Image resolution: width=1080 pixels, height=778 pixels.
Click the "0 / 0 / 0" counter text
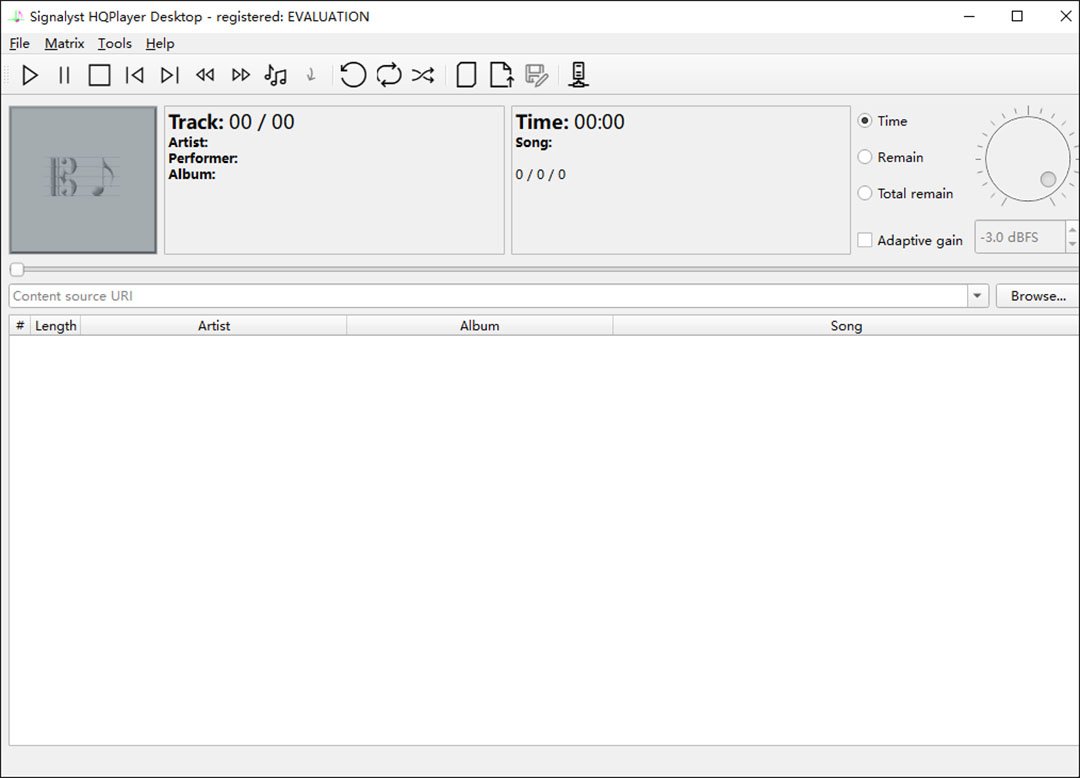pyautogui.click(x=541, y=174)
